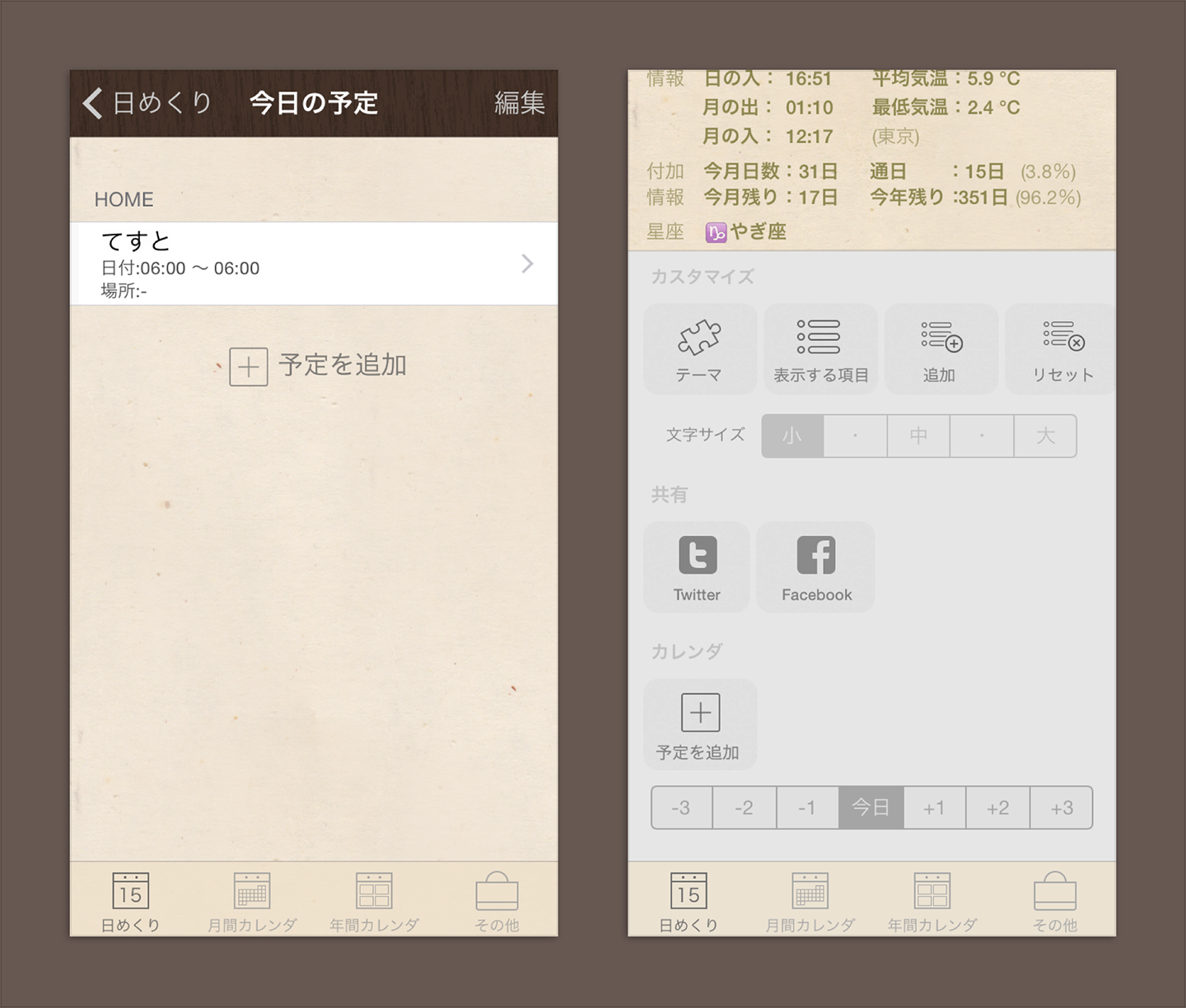The height and width of the screenshot is (1008, 1186).
Task: Open 年間カレンダ tab in right screen
Action: click(x=932, y=902)
